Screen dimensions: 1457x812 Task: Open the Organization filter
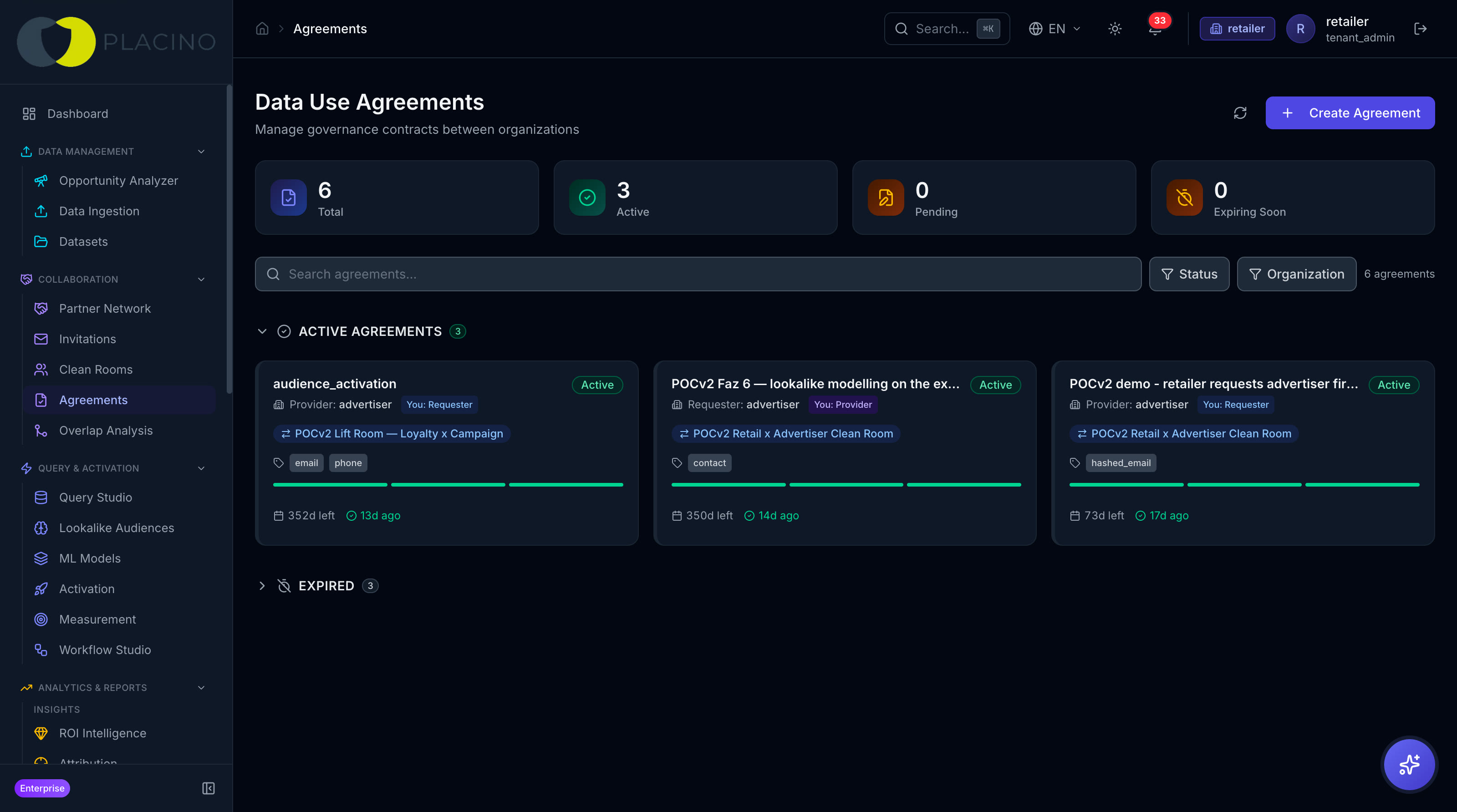(x=1296, y=274)
